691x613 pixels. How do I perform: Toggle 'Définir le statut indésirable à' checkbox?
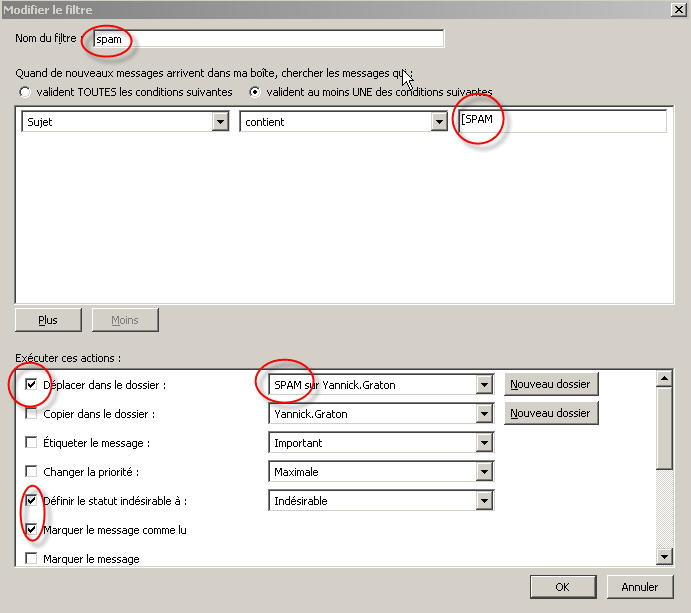tap(31, 501)
